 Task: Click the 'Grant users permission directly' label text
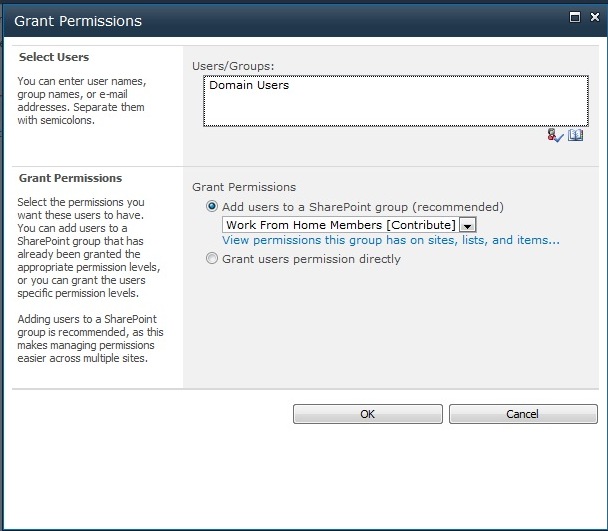point(311,259)
